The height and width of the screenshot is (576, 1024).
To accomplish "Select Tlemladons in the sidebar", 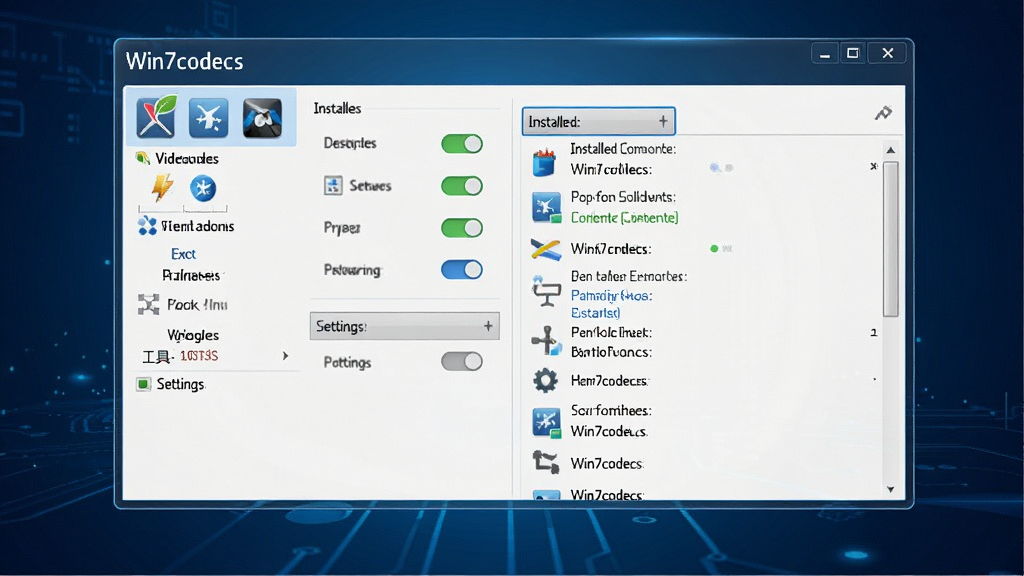I will [x=197, y=226].
